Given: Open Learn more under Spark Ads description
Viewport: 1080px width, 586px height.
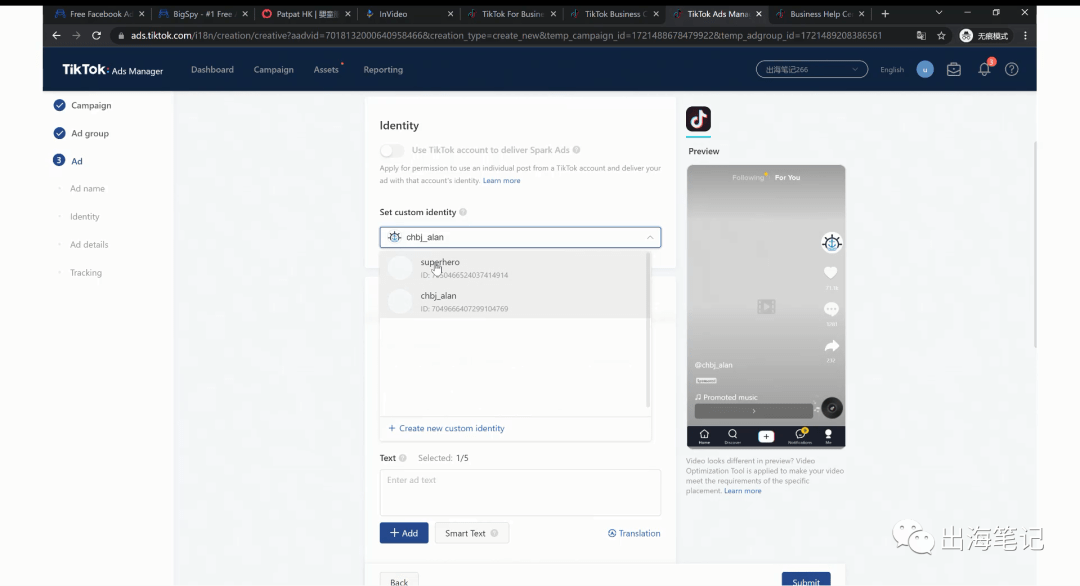Looking at the screenshot, I should (501, 180).
